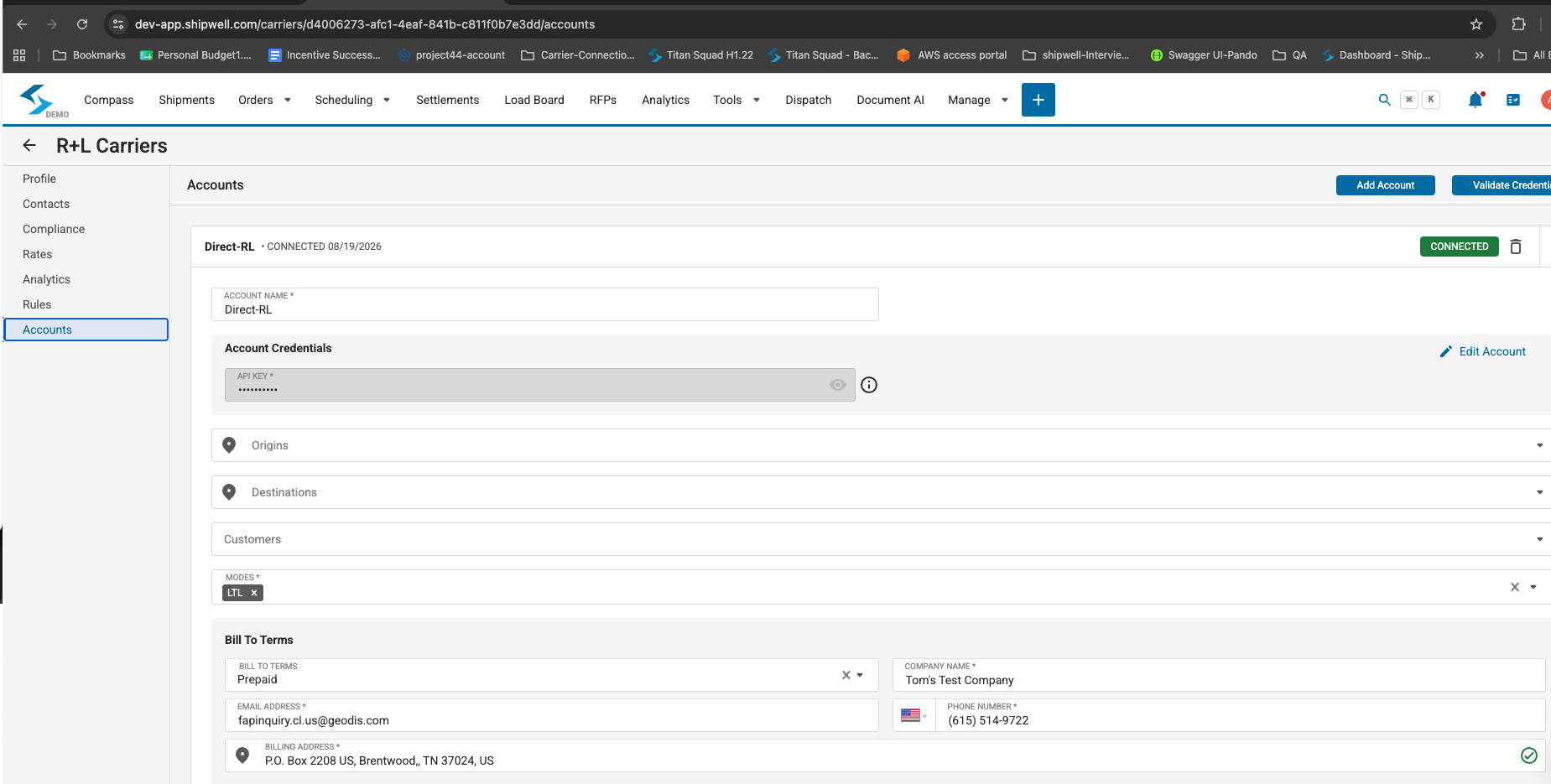Click the Phone Number input field

(x=1241, y=715)
